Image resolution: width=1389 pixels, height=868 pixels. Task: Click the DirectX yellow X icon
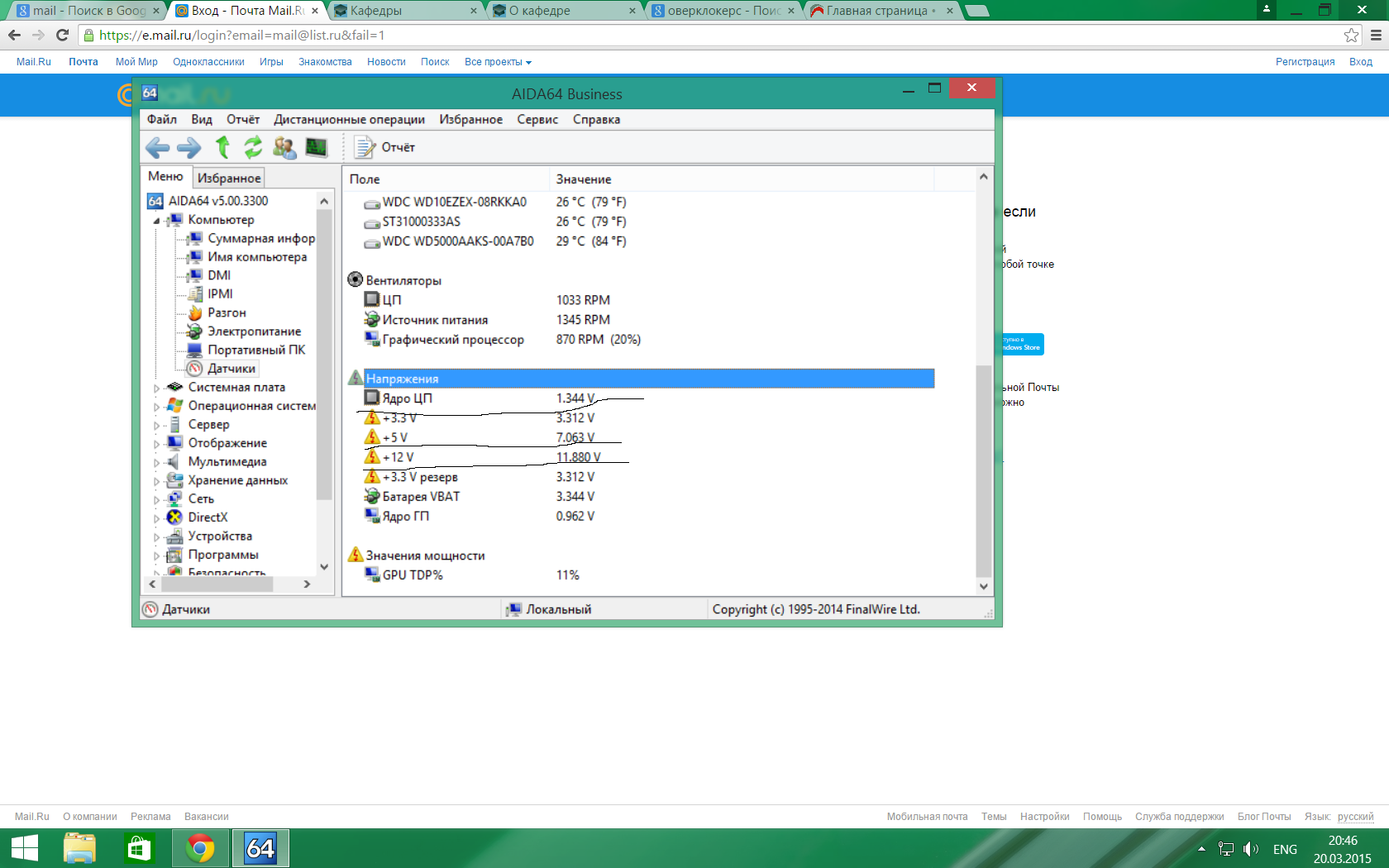[x=175, y=517]
